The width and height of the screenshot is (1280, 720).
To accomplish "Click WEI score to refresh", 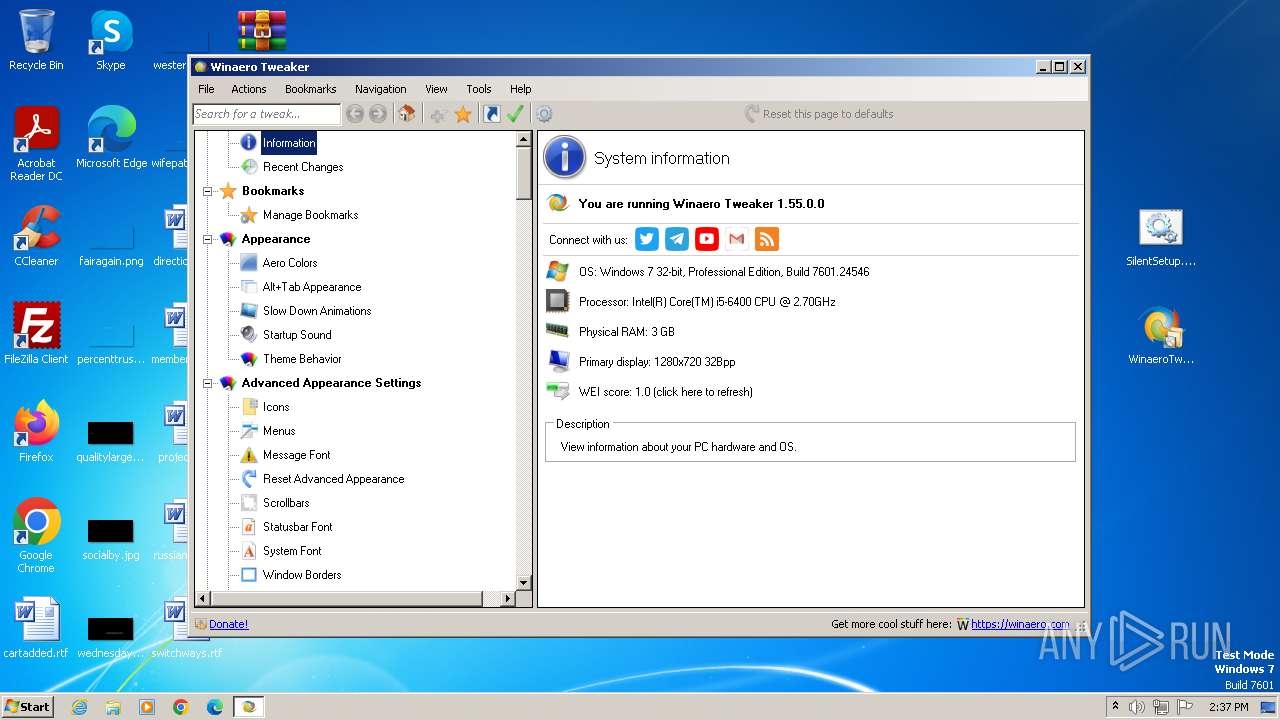I will 666,392.
